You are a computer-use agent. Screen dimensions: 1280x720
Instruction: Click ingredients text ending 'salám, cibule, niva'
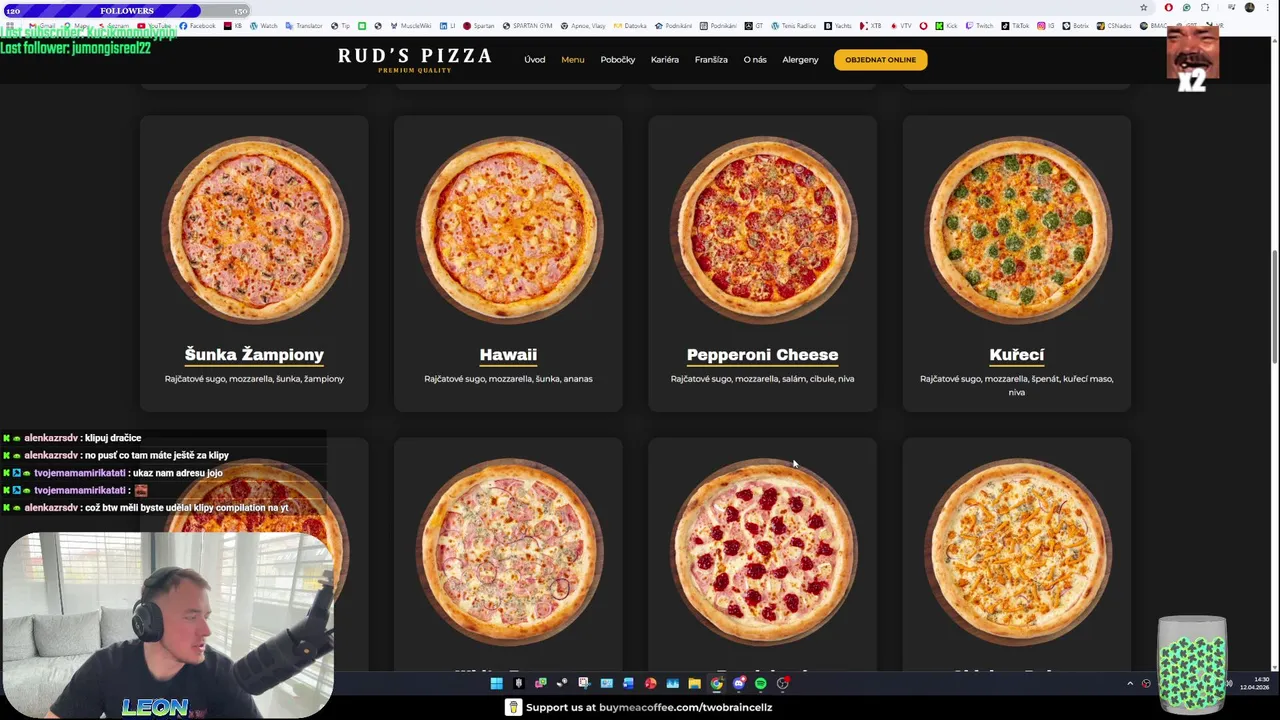point(763,379)
